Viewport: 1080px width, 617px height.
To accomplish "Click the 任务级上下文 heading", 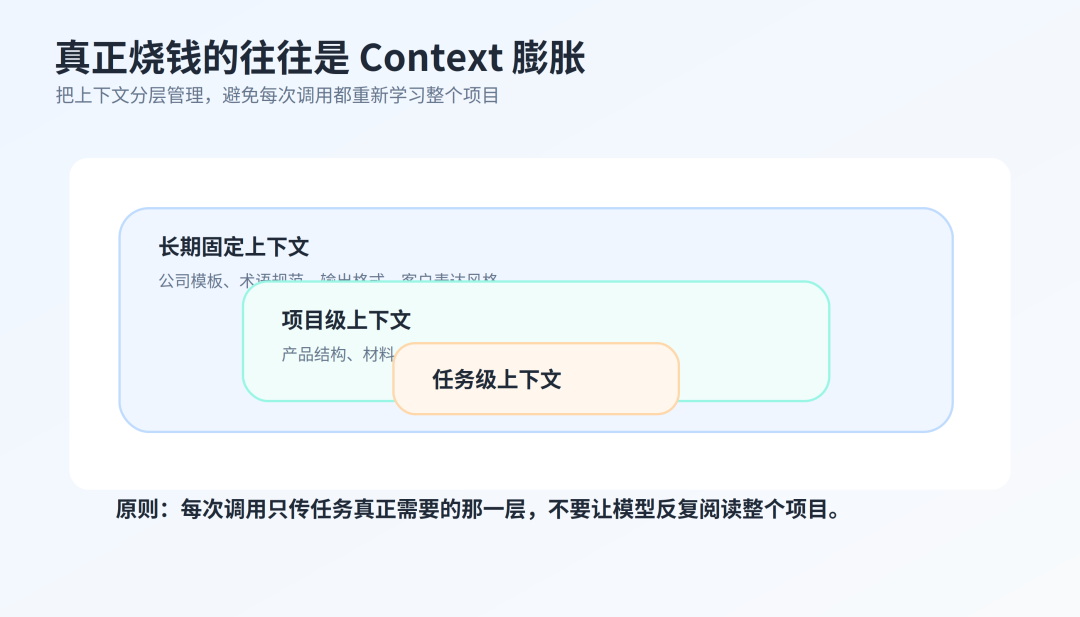I will 497,379.
